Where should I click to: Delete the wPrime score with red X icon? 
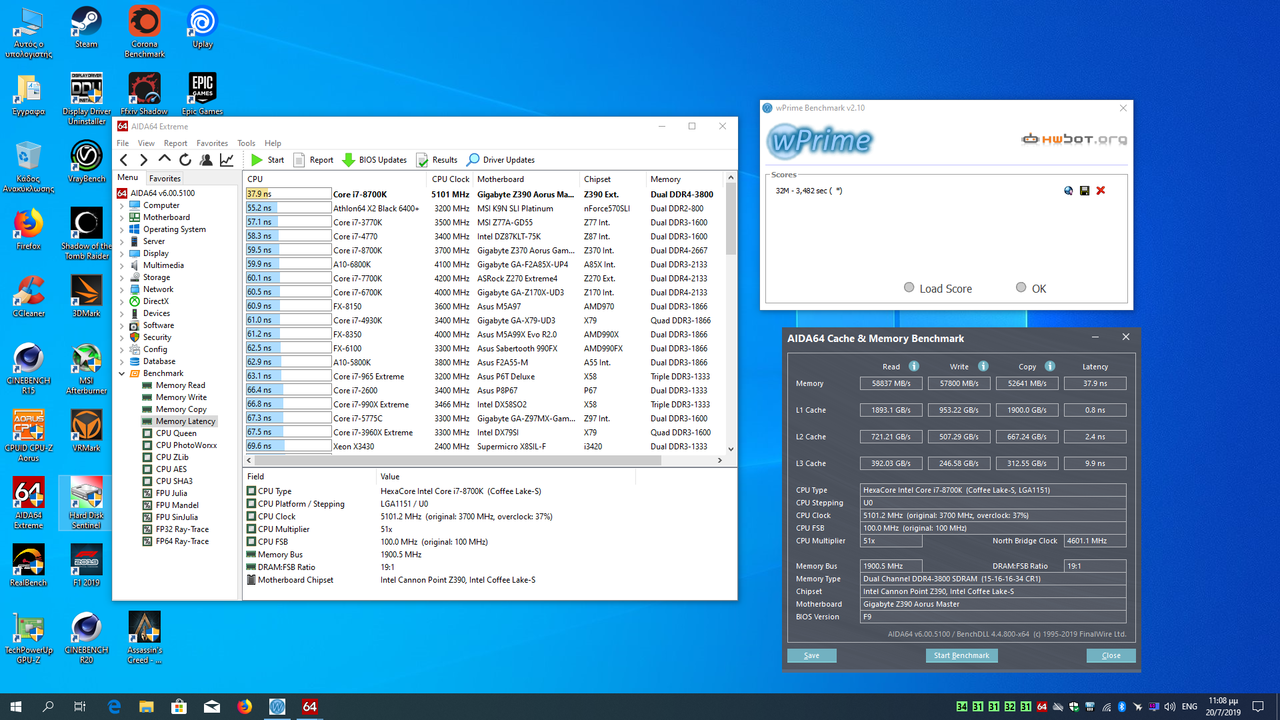pos(1101,190)
